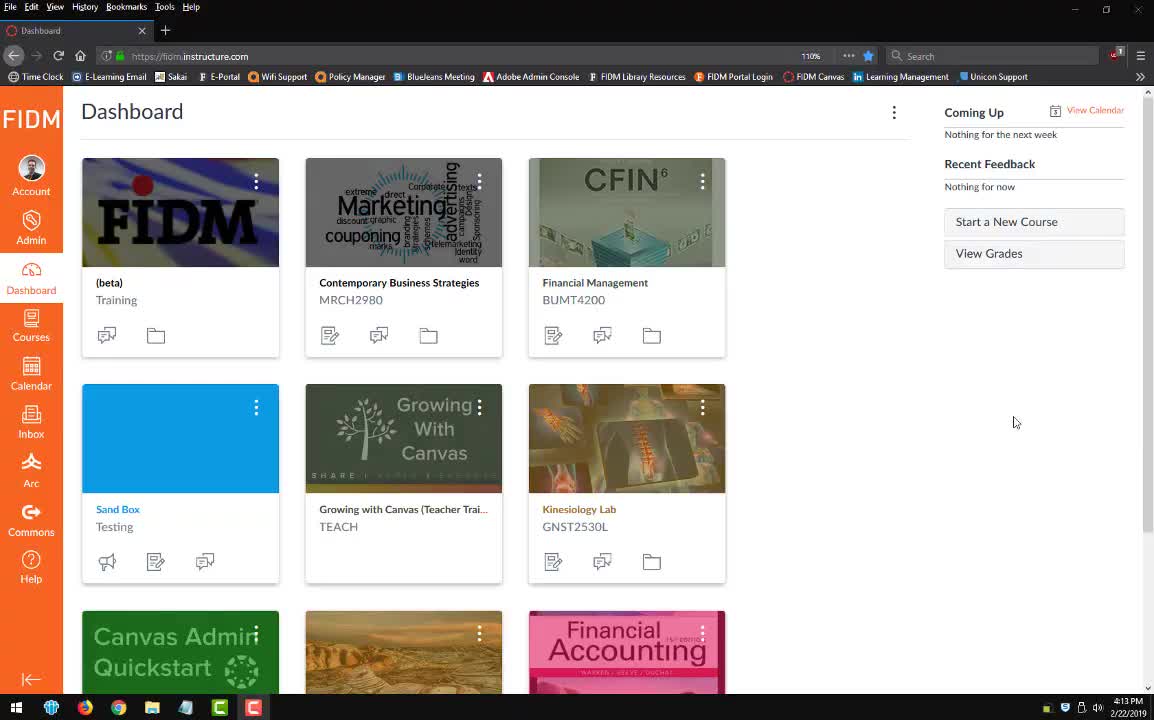1154x720 pixels.
Task: Click the Financial Accounting card image
Action: [x=627, y=652]
